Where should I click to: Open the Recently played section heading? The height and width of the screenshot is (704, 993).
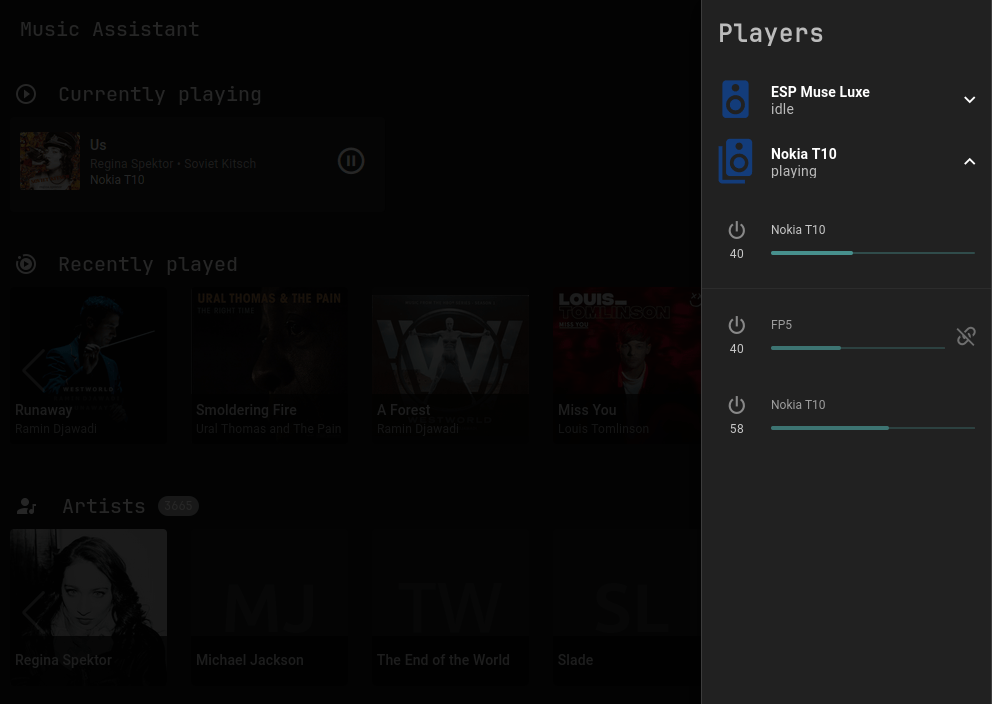147,264
